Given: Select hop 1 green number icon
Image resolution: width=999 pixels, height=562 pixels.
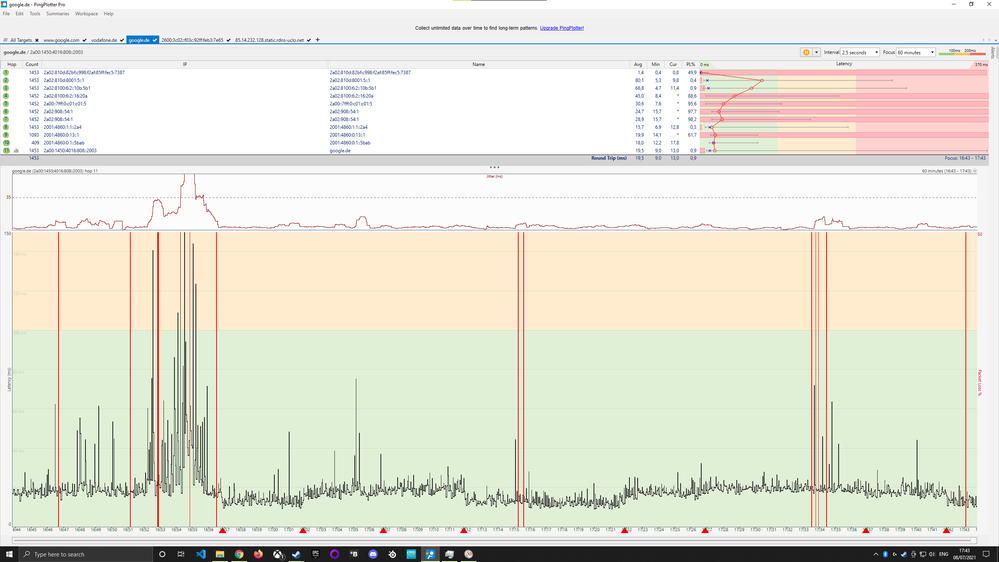Looking at the screenshot, I should [6, 73].
